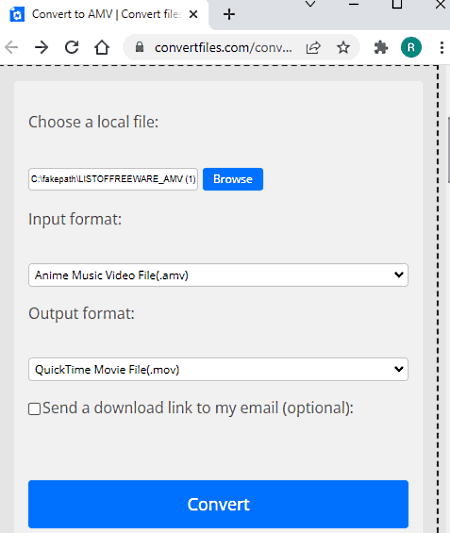Viewport: 450px width, 533px height.
Task: Go back with the browser back arrow
Action: 12,47
